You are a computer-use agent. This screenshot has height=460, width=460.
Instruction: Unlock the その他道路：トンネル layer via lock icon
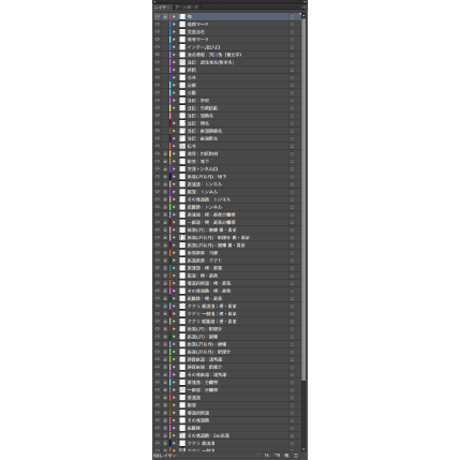[x=165, y=199]
